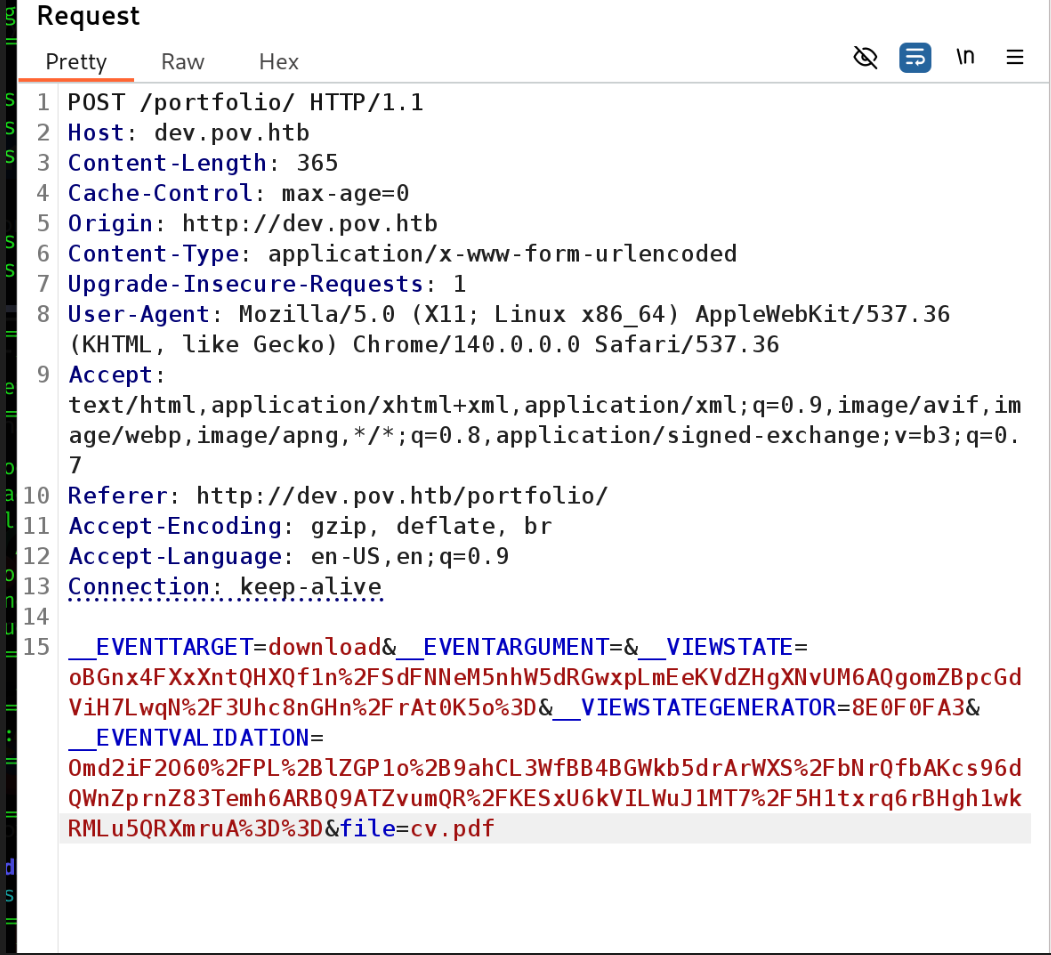Screen dimensions: 1051x955
Task: Click the keep-alive value
Action: [x=310, y=586]
